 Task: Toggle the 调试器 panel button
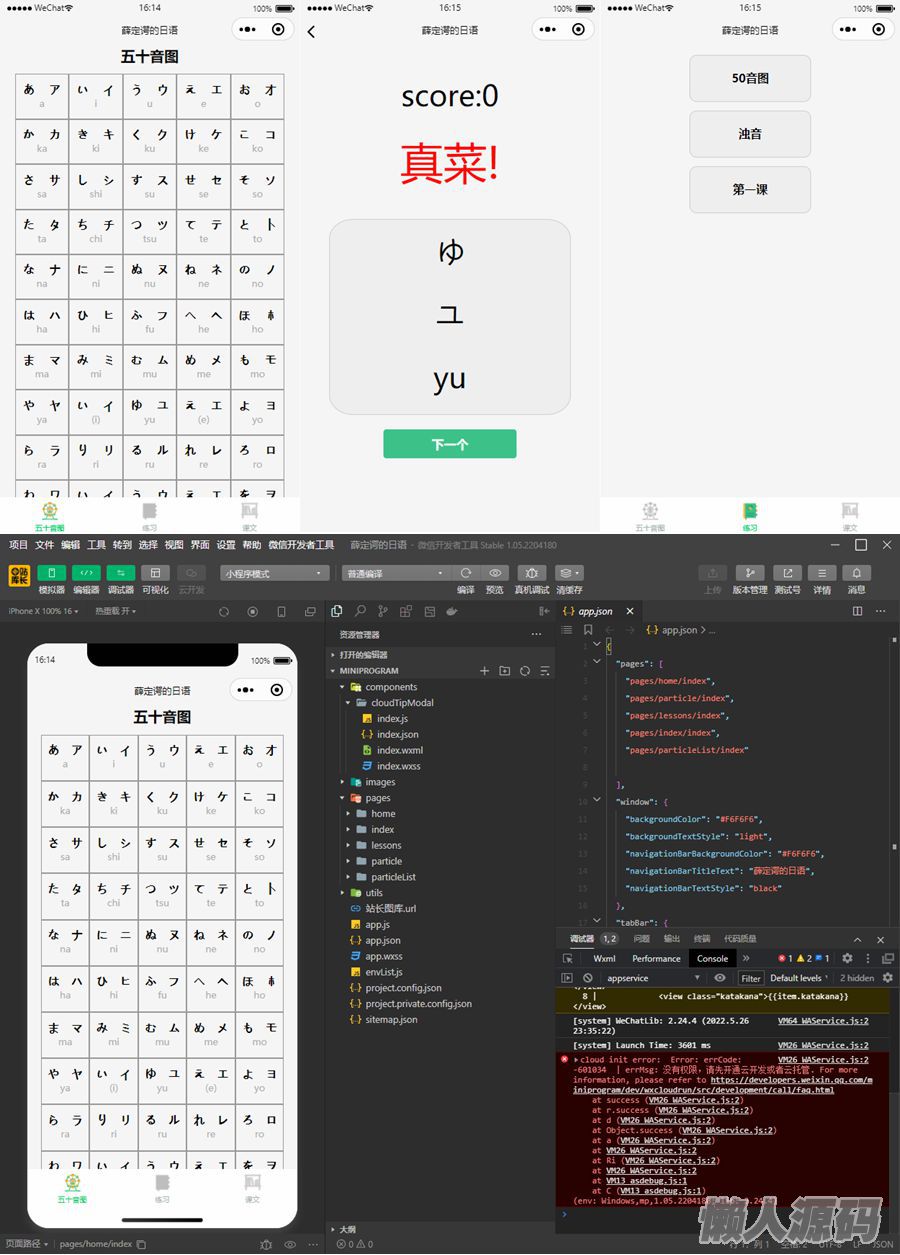[121, 573]
